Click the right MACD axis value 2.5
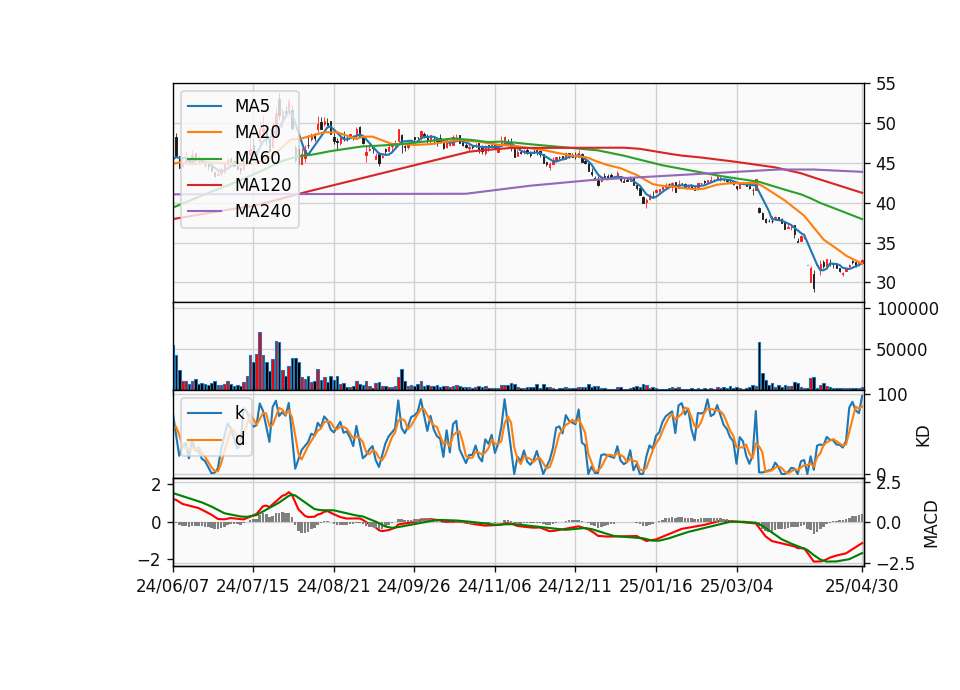Viewport: 960px width, 690px height. pos(888,483)
